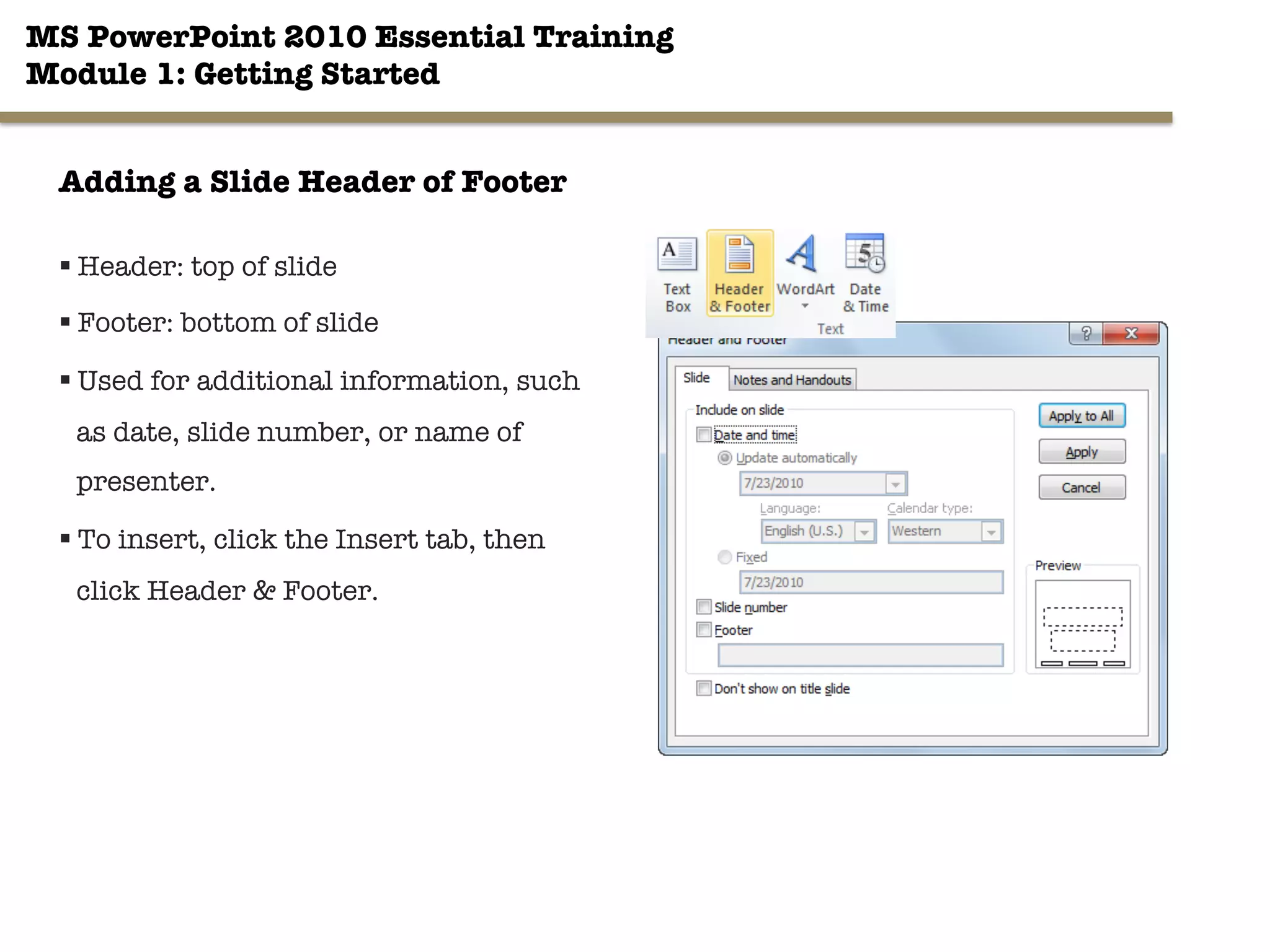This screenshot has height=952, width=1270.
Task: Expand the Language English (U.S.) dropdown
Action: pyautogui.click(x=864, y=532)
